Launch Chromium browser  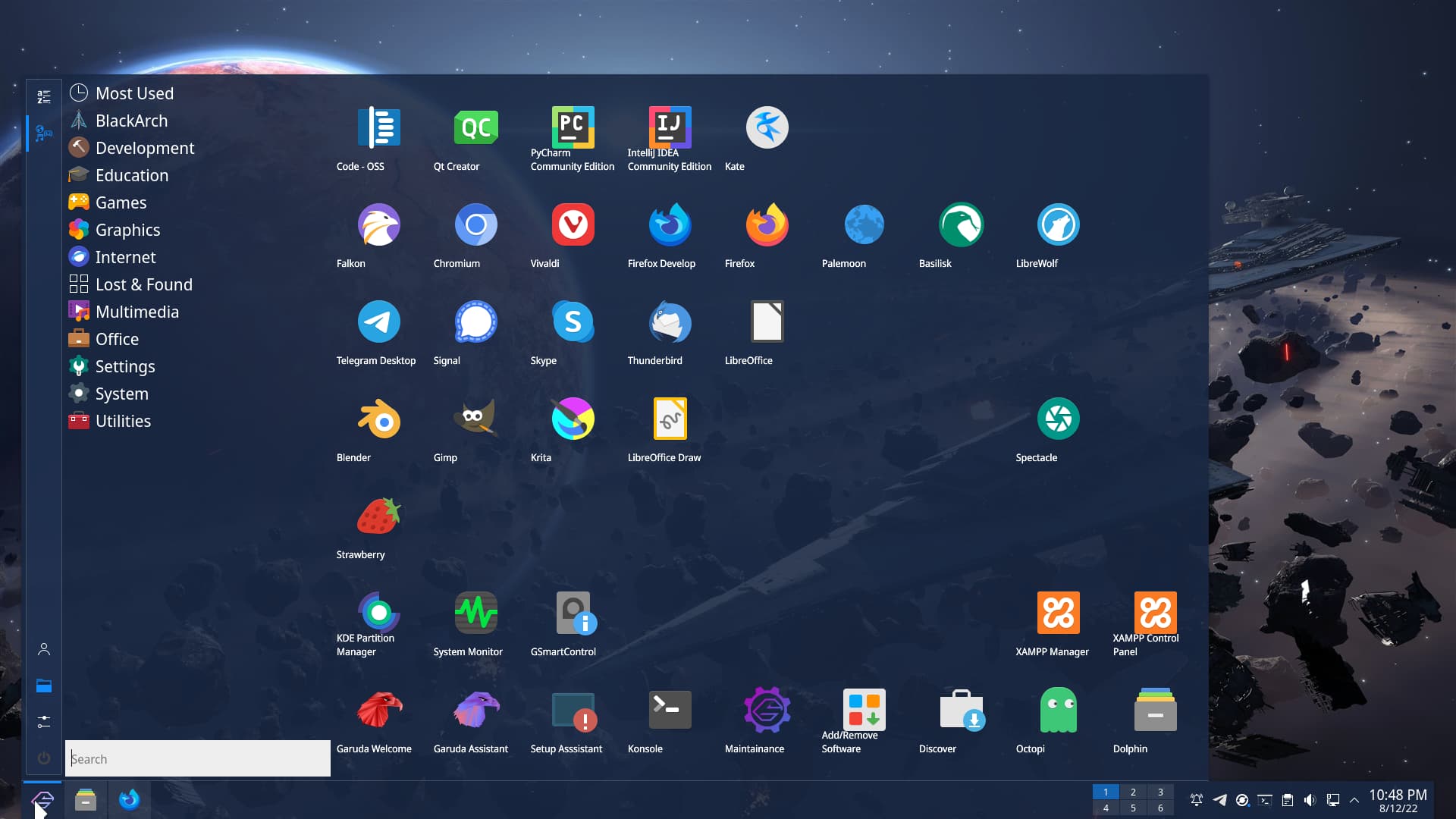click(x=475, y=224)
